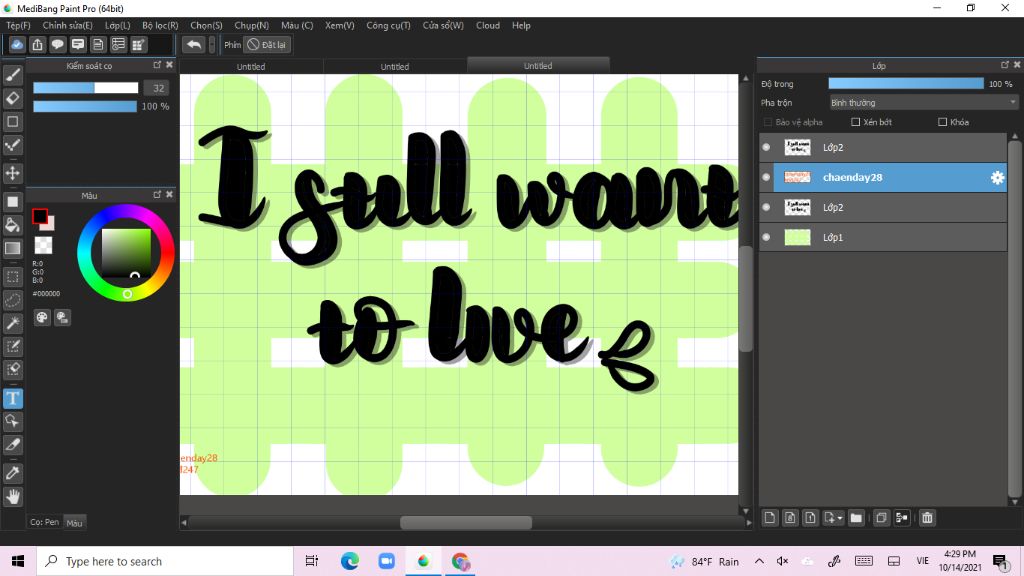Add a new 8-bit layer

[x=790, y=518]
